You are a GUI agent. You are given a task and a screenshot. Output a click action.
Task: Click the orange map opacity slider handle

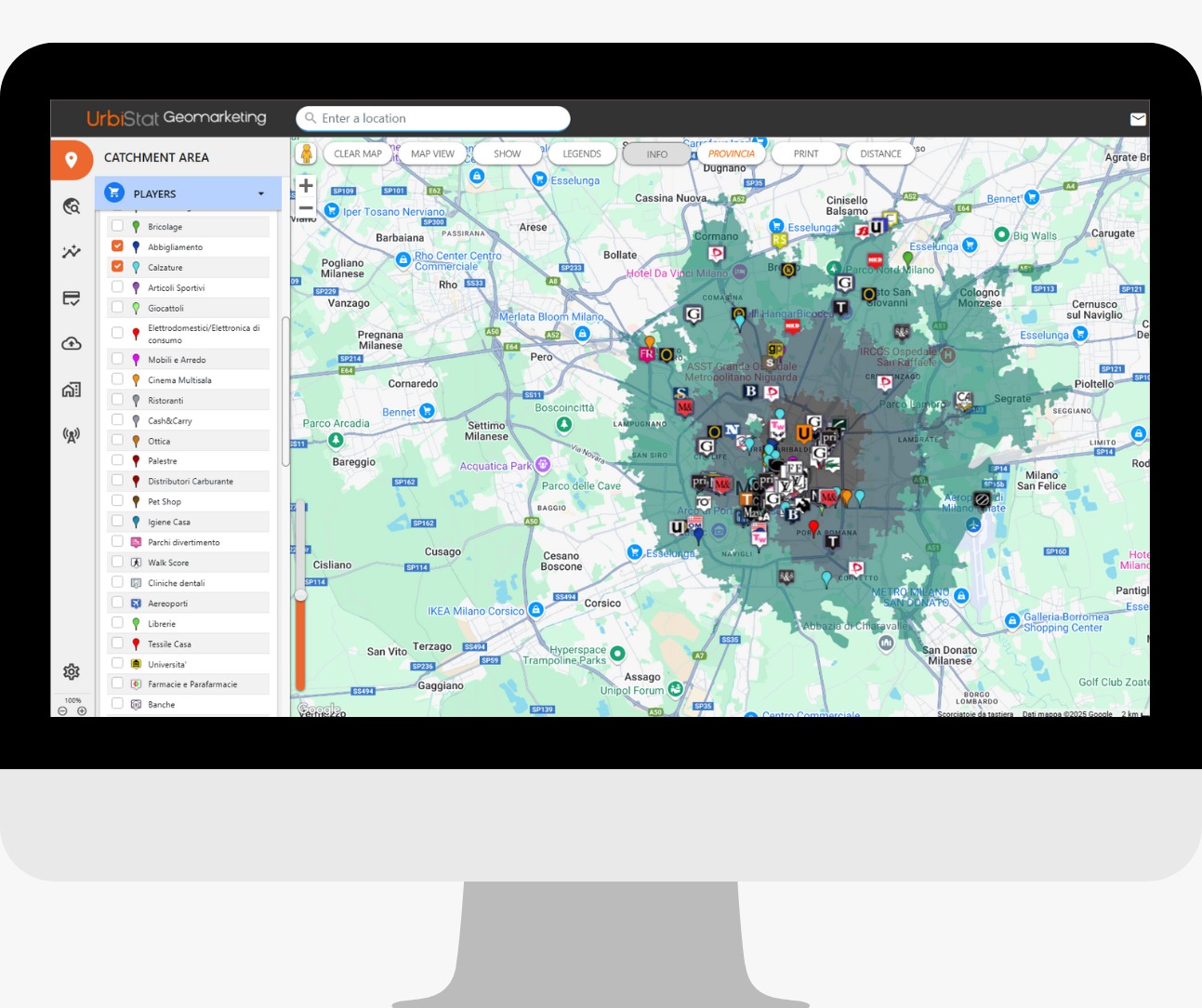(x=300, y=594)
